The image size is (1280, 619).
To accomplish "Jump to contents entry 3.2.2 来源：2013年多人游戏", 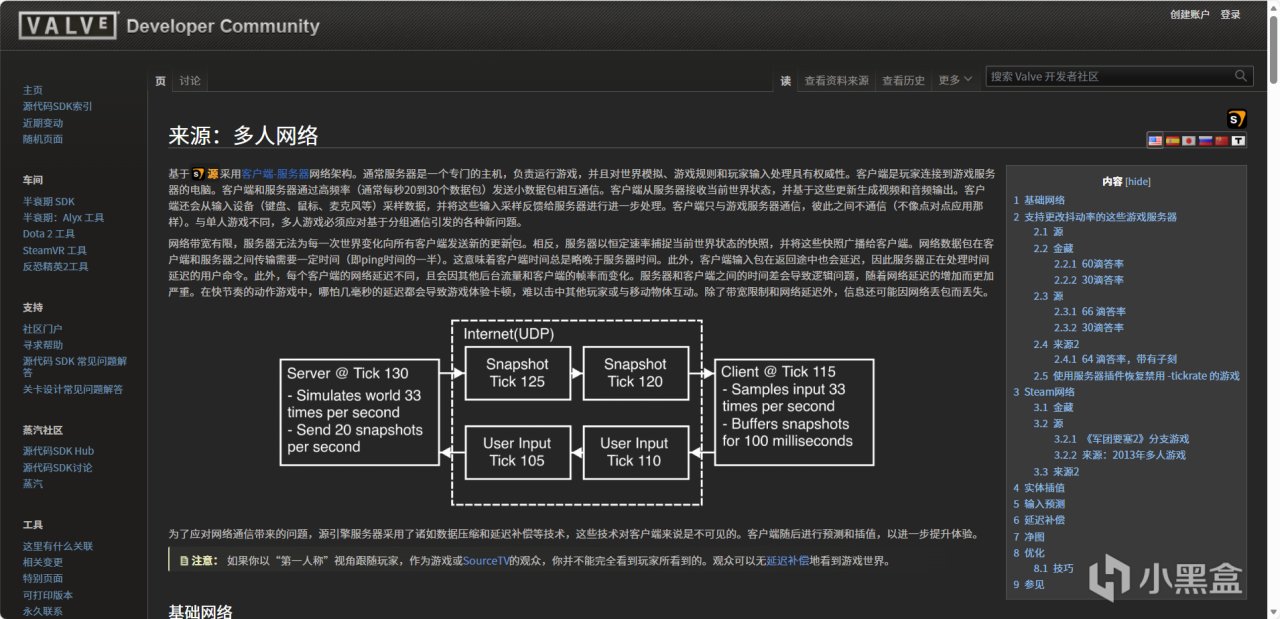I will pos(1119,456).
